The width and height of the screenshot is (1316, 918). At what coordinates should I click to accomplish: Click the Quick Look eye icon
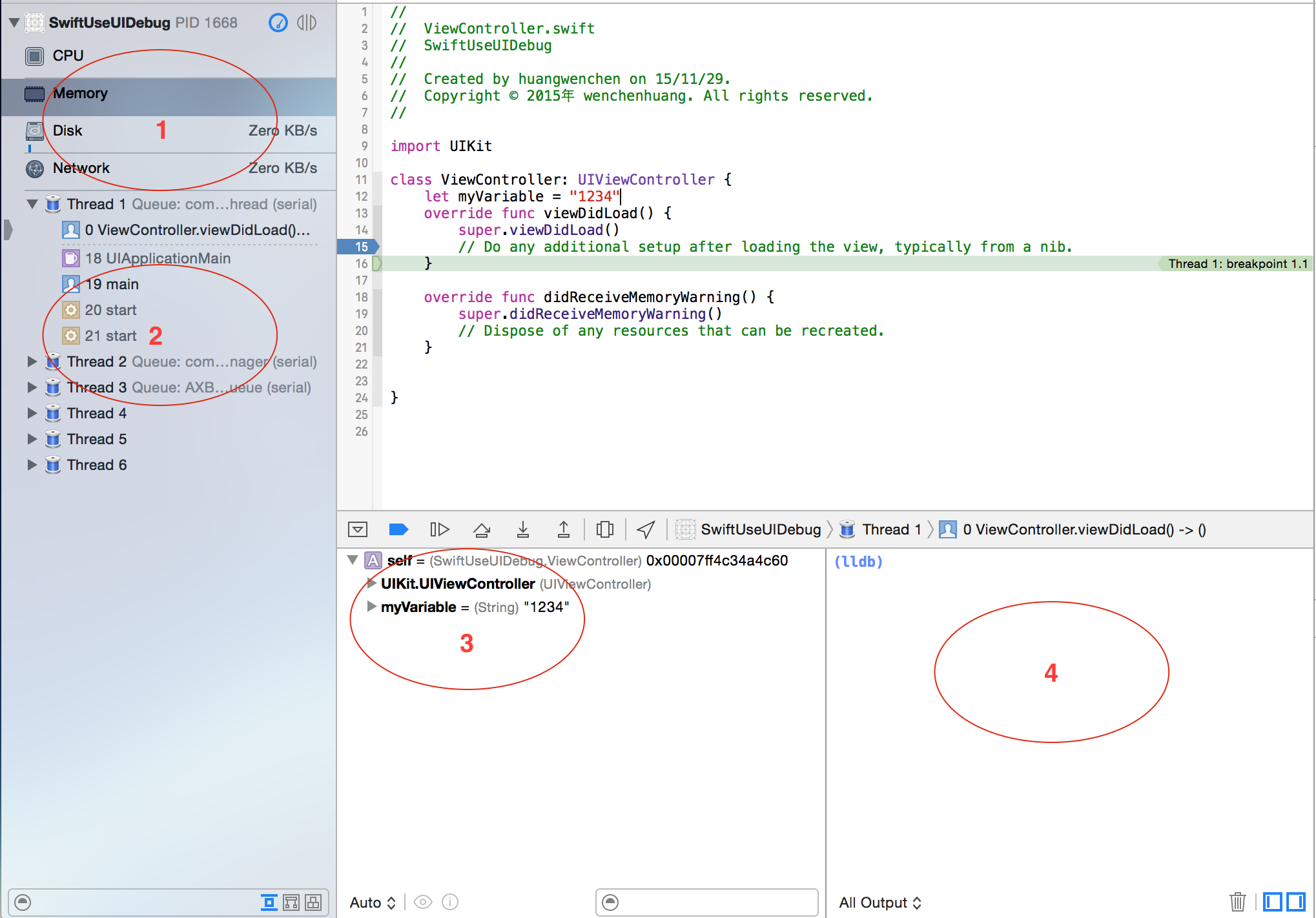point(423,902)
